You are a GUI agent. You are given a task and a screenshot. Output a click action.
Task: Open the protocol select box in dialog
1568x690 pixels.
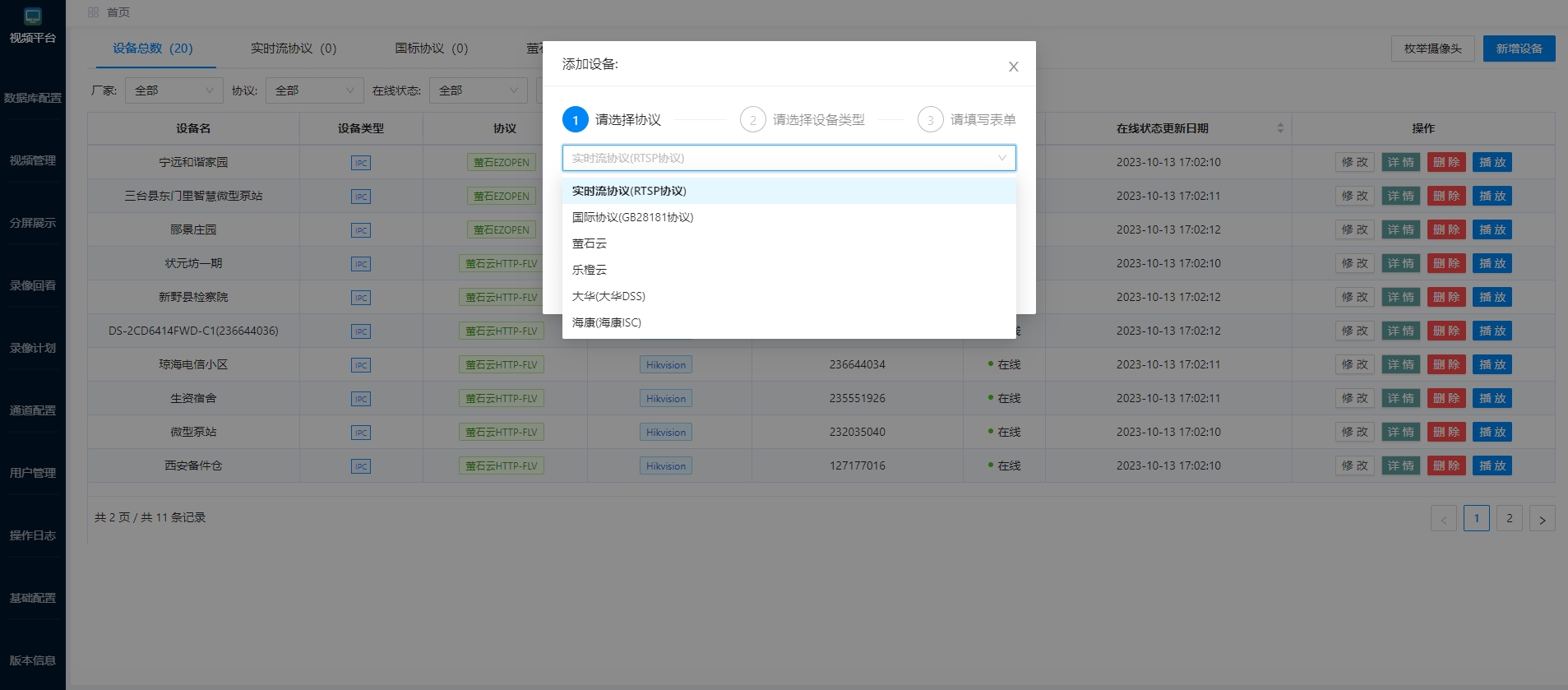point(789,158)
